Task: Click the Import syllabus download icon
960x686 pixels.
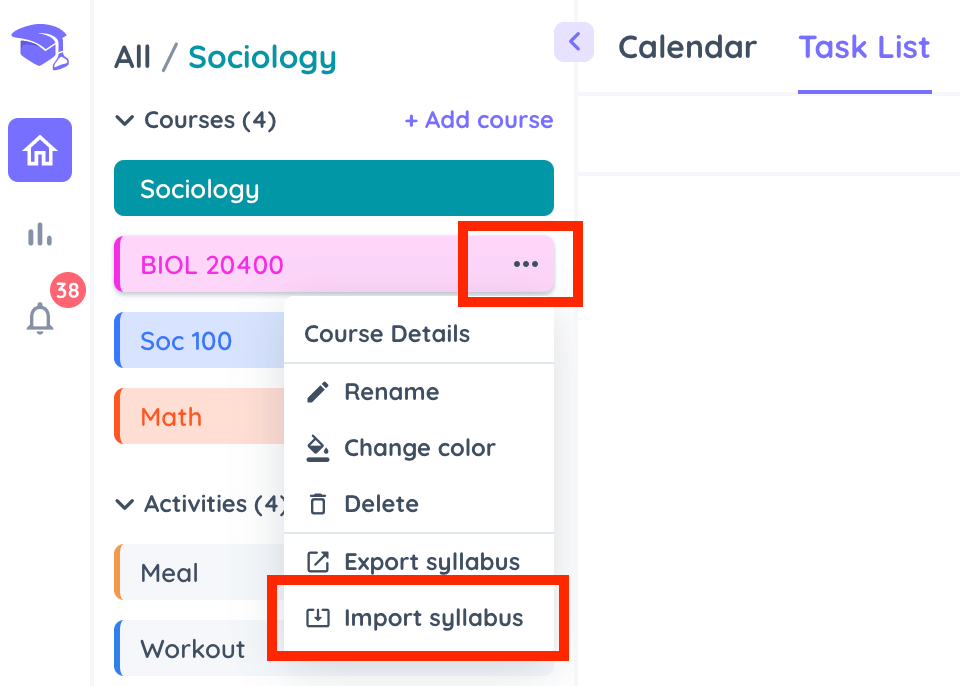Action: pos(318,617)
